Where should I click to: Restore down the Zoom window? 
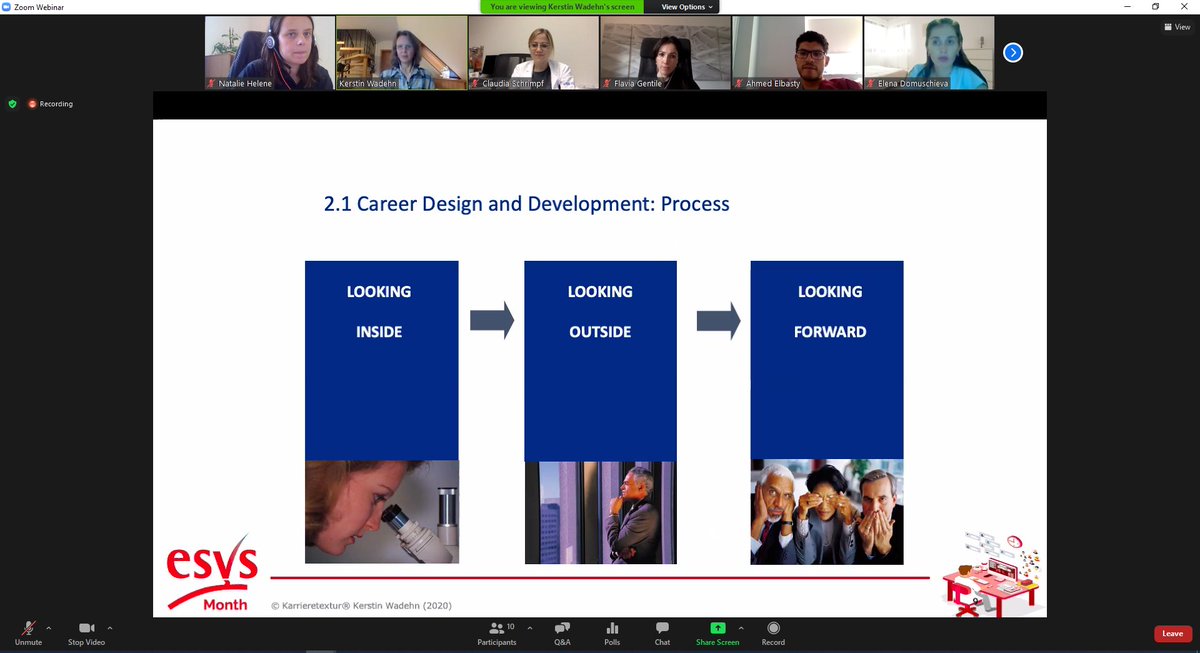click(x=1155, y=6)
